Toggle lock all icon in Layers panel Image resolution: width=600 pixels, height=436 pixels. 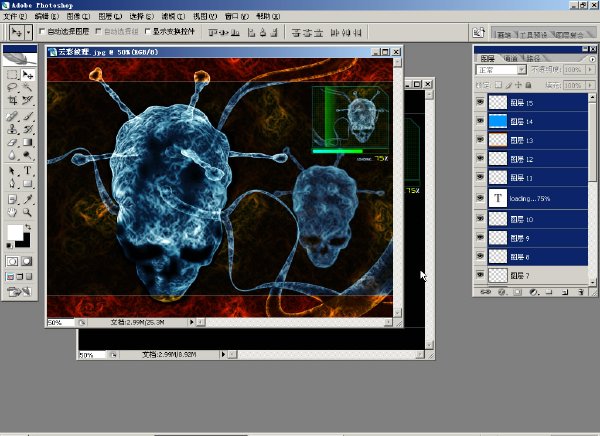[x=528, y=85]
